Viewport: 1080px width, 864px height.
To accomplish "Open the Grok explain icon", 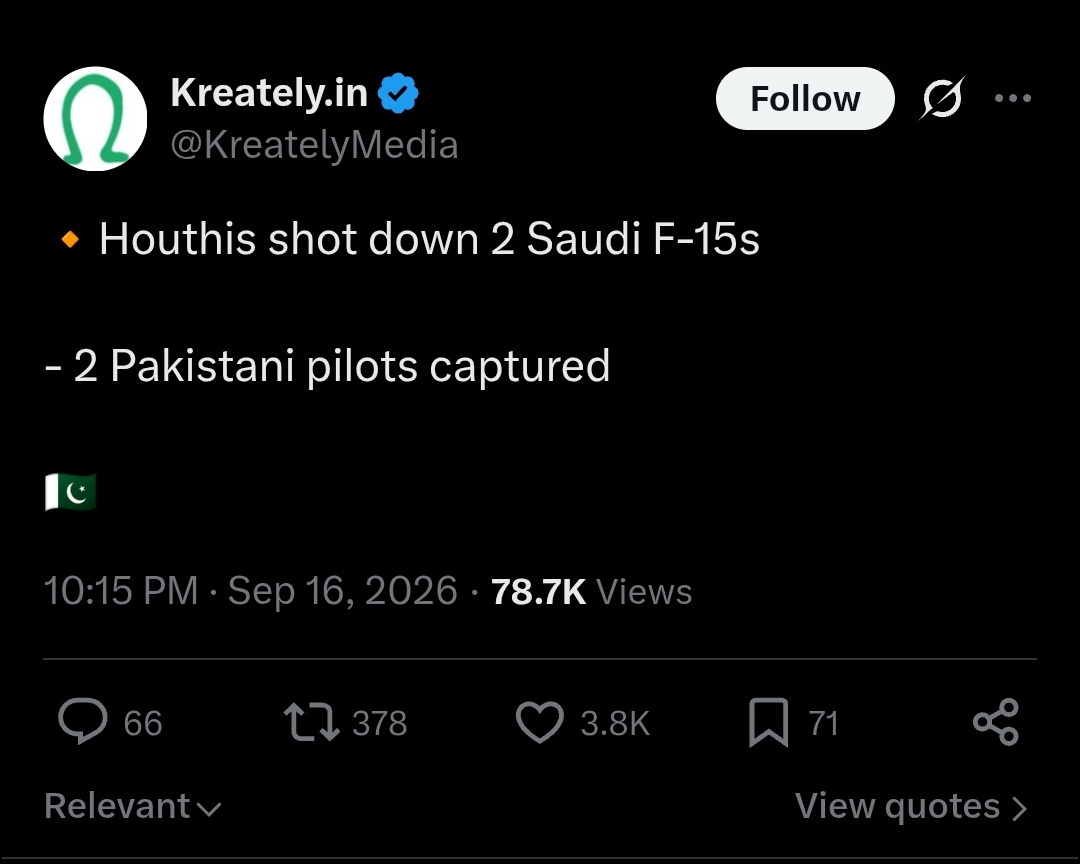I will [x=942, y=98].
